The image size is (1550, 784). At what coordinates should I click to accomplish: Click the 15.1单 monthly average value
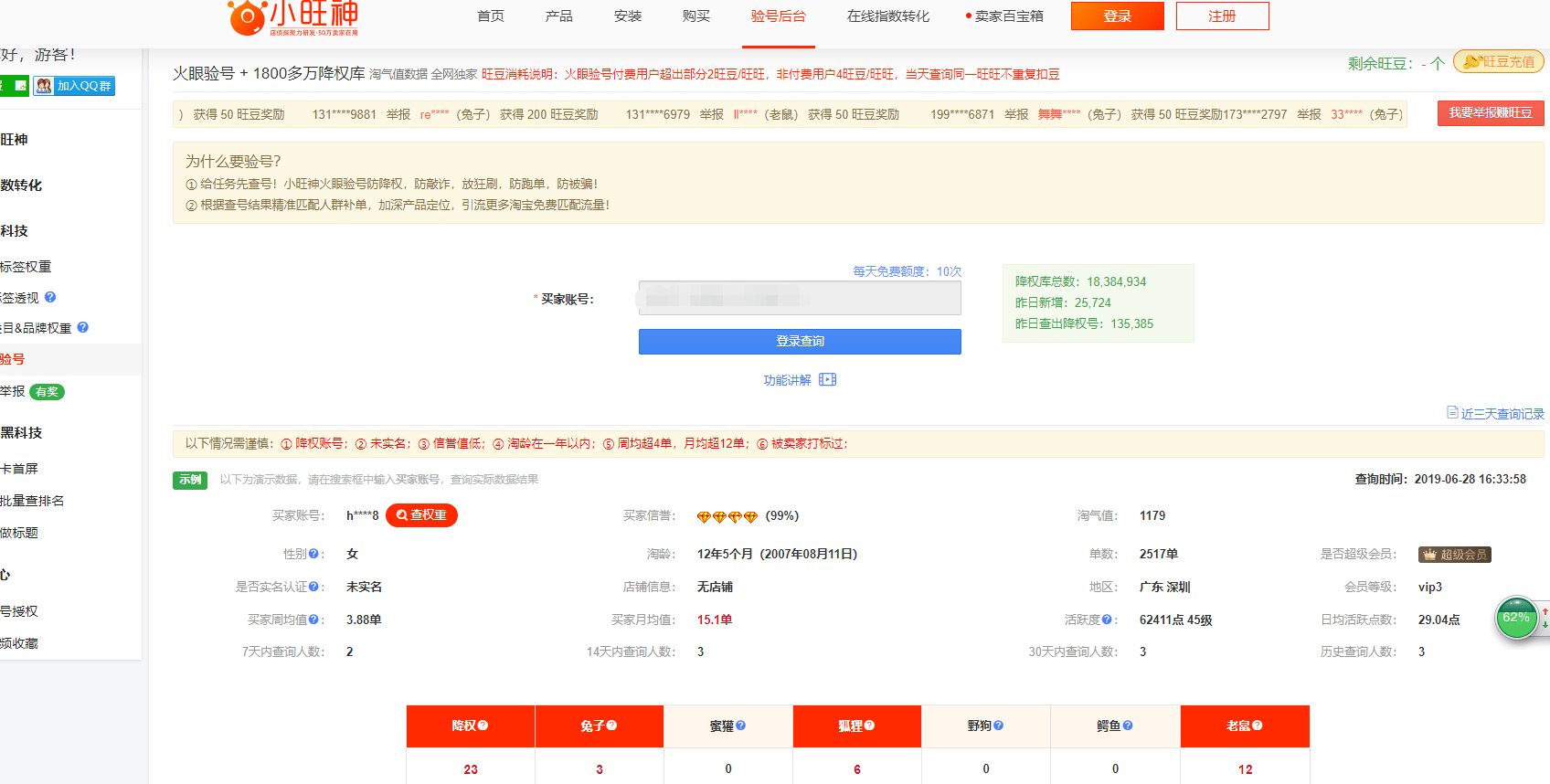pyautogui.click(x=715, y=620)
